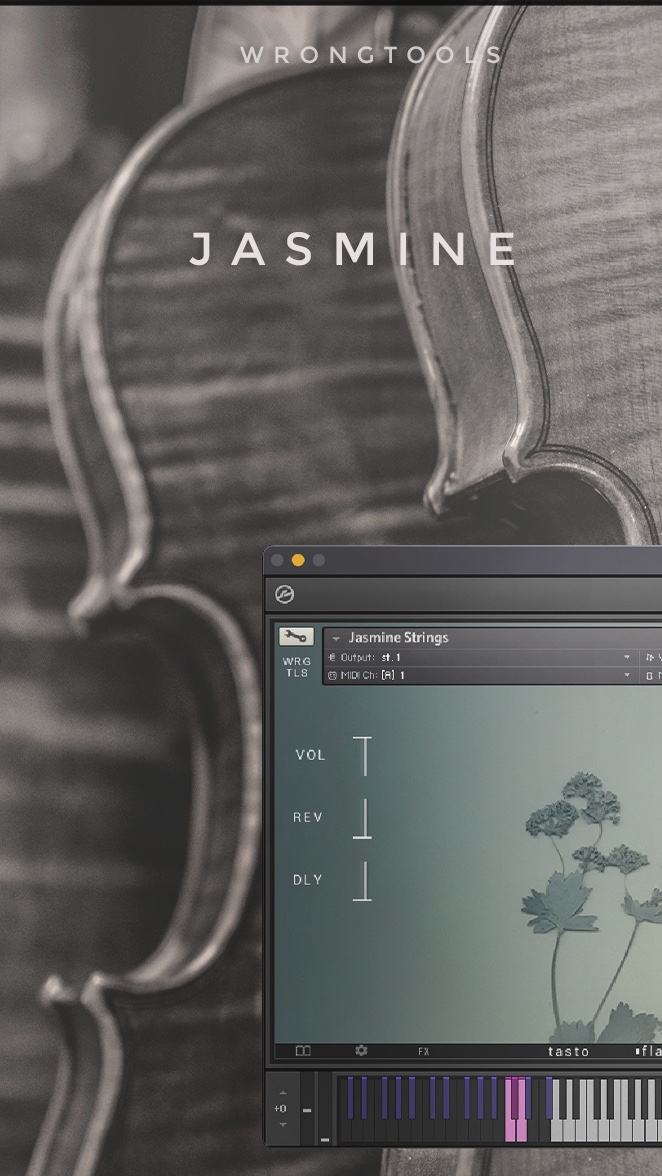
Task: Select the tasto articulation
Action: [568, 1052]
